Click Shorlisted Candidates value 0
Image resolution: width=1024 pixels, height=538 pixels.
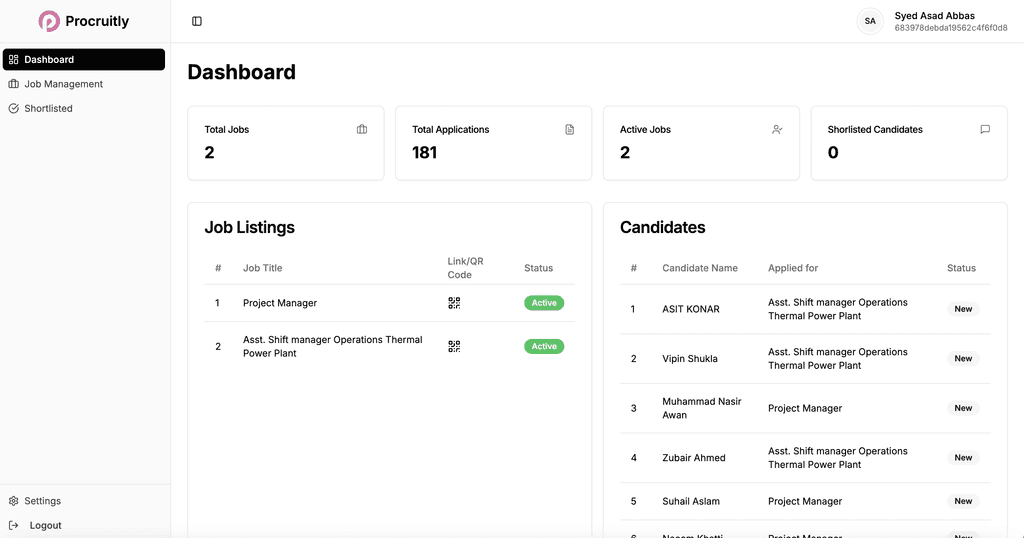(833, 152)
